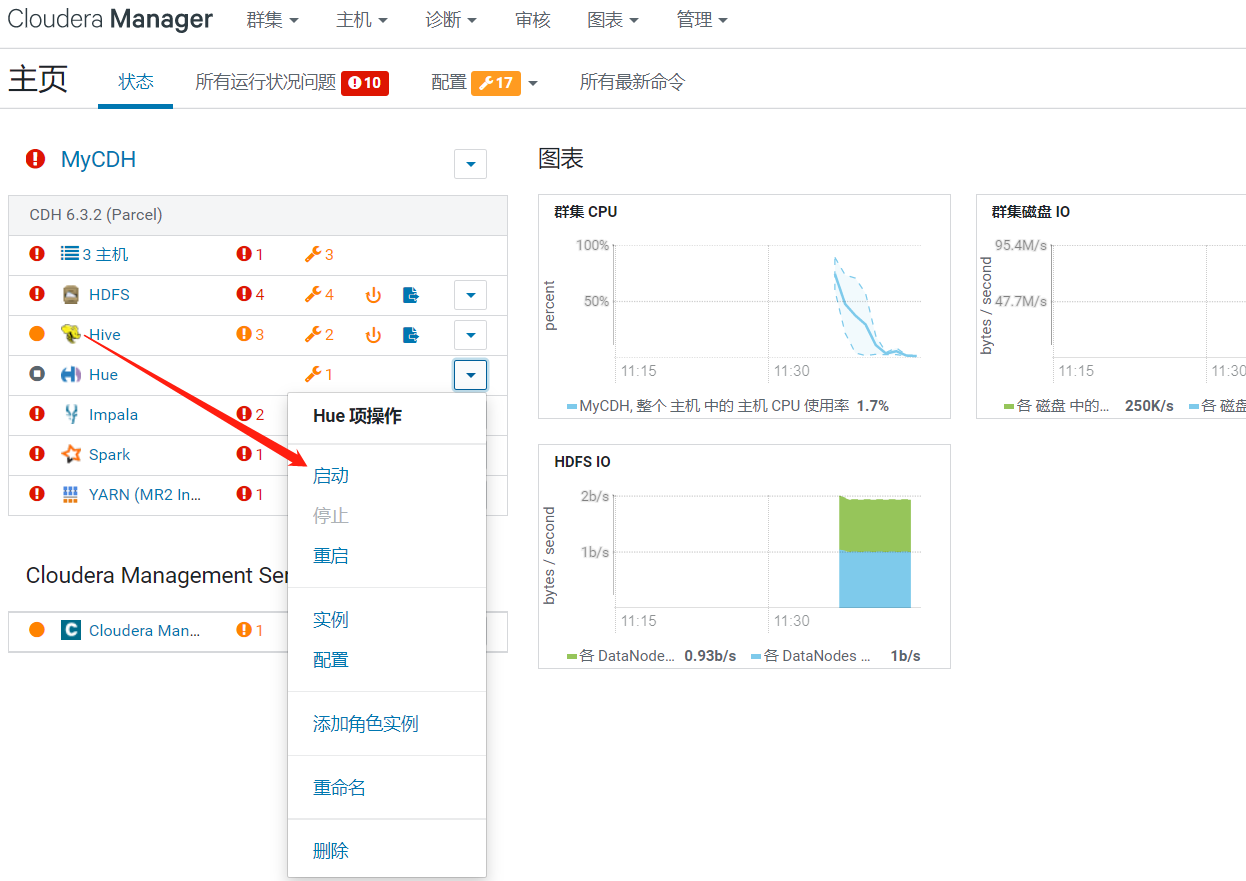Open Impala health issues badge 2
The width and height of the screenshot is (1246, 881).
tap(250, 414)
